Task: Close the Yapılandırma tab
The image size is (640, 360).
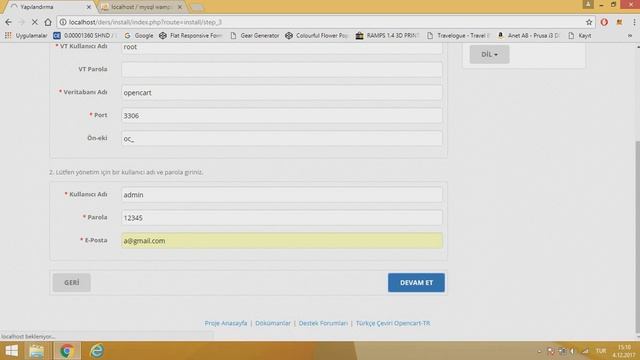Action: [x=89, y=7]
